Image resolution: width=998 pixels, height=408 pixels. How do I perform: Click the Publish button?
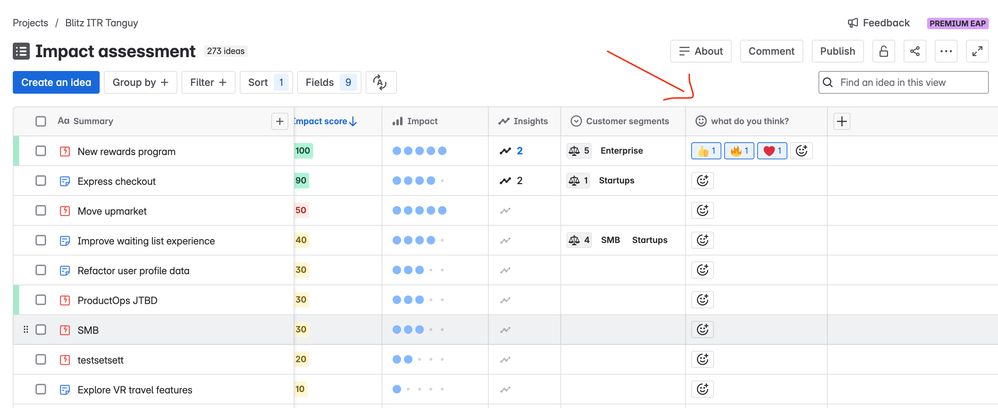click(838, 52)
